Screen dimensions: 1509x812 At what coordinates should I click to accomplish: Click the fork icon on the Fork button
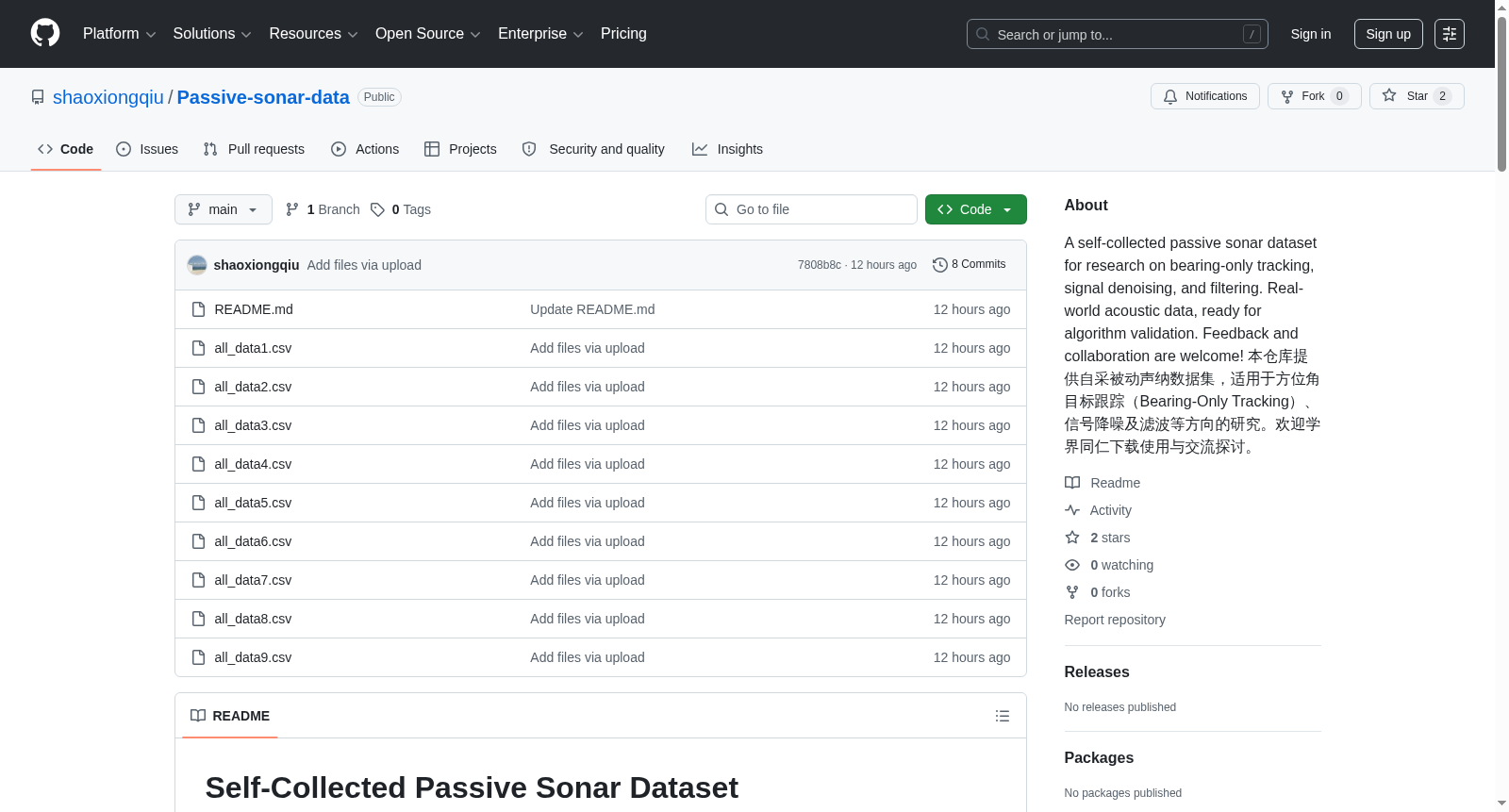1287,96
